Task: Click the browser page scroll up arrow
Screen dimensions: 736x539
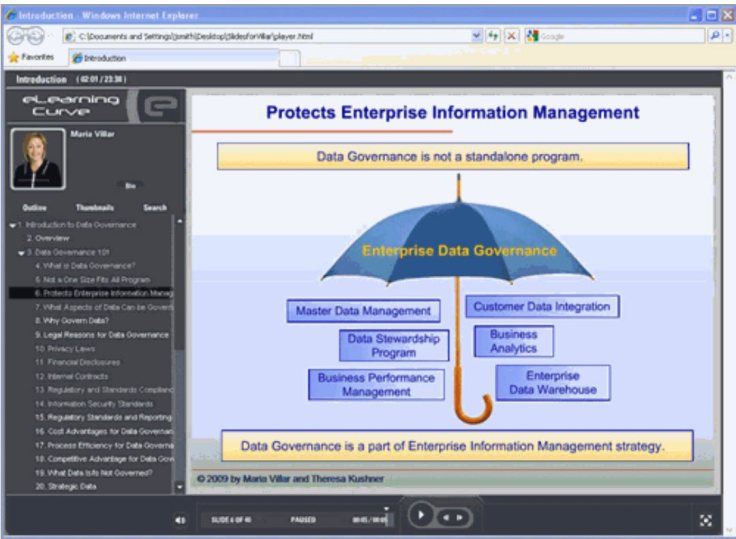Action: pyautogui.click(x=729, y=77)
